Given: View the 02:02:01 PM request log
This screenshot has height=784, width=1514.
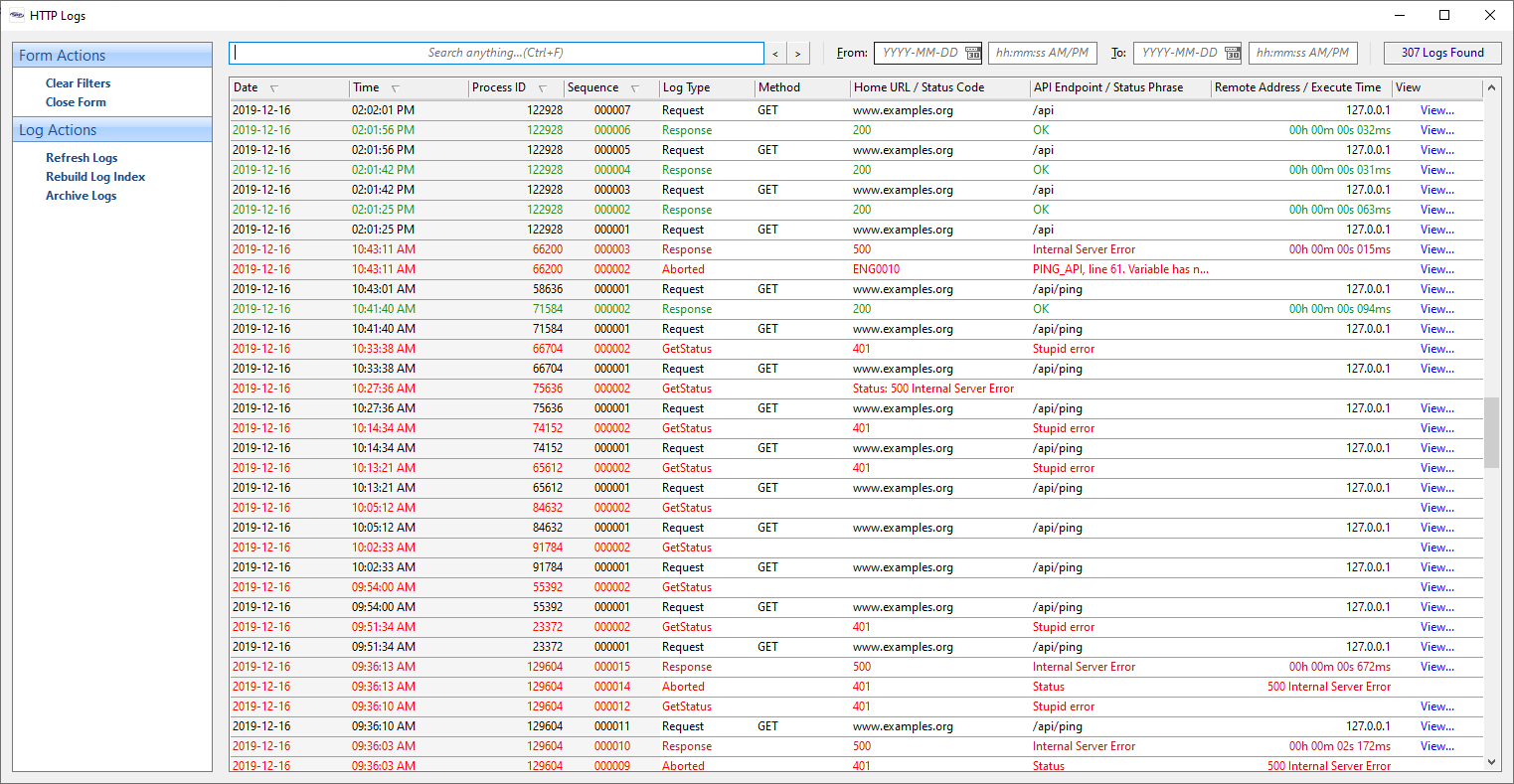Looking at the screenshot, I should [x=1436, y=110].
